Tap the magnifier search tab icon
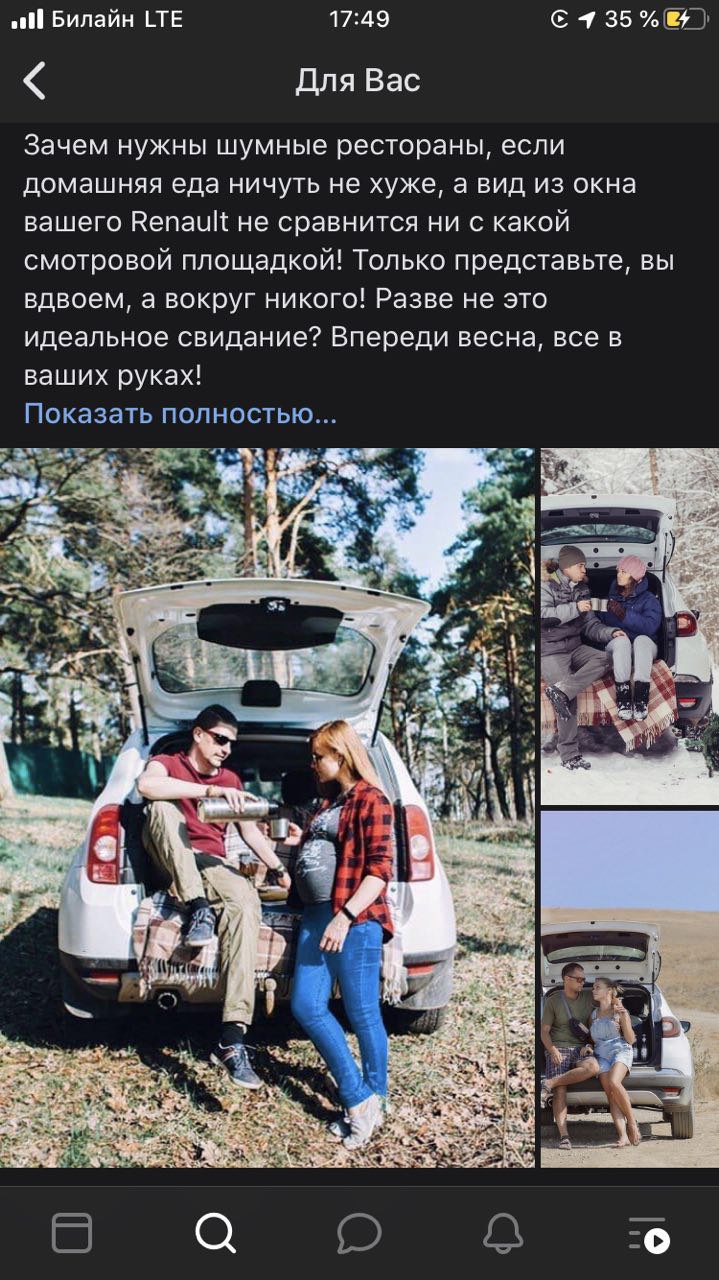Viewport: 719px width, 1280px height. pos(215,1233)
